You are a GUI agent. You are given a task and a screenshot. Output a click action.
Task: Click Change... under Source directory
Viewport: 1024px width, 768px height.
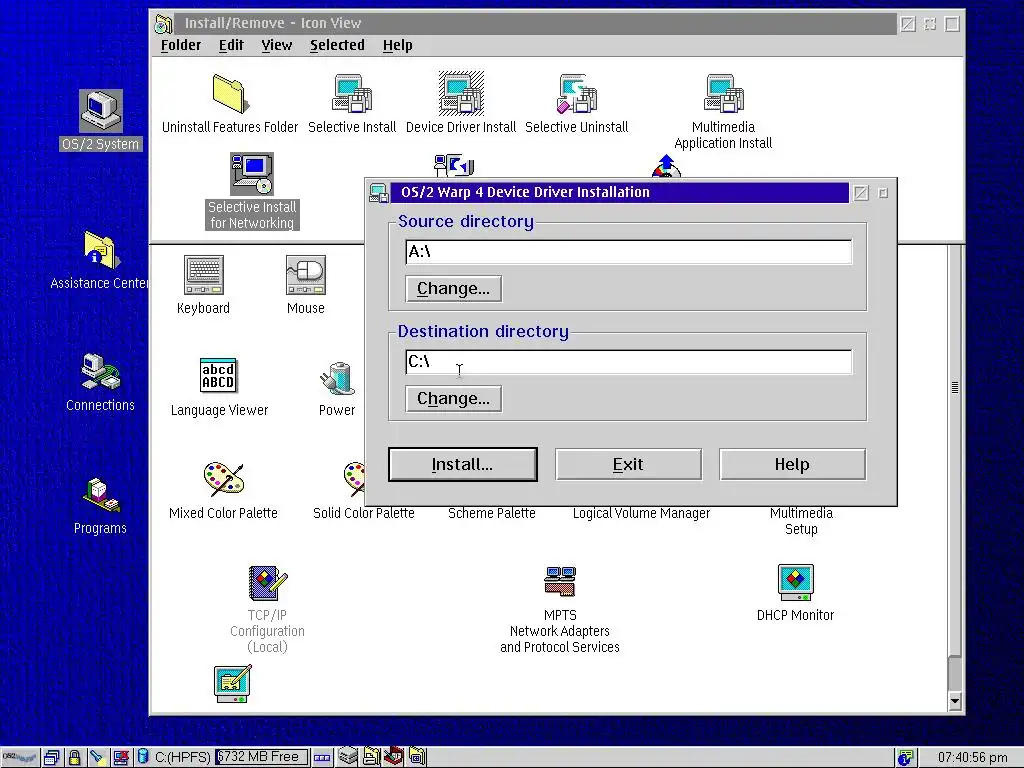pyautogui.click(x=453, y=289)
